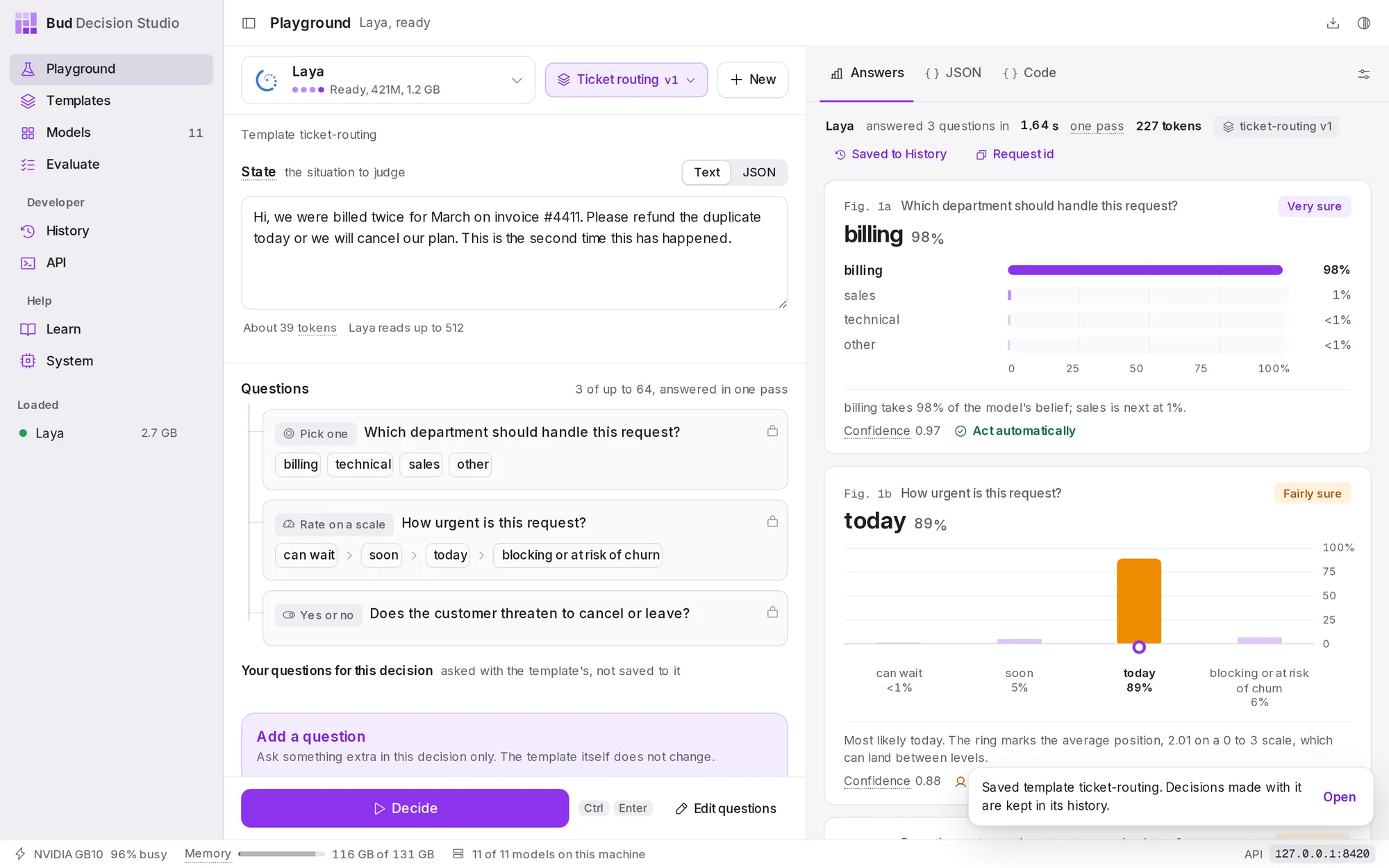Viewport: 1389px width, 868px height.
Task: Click the one pass link in results
Action: [1097, 126]
